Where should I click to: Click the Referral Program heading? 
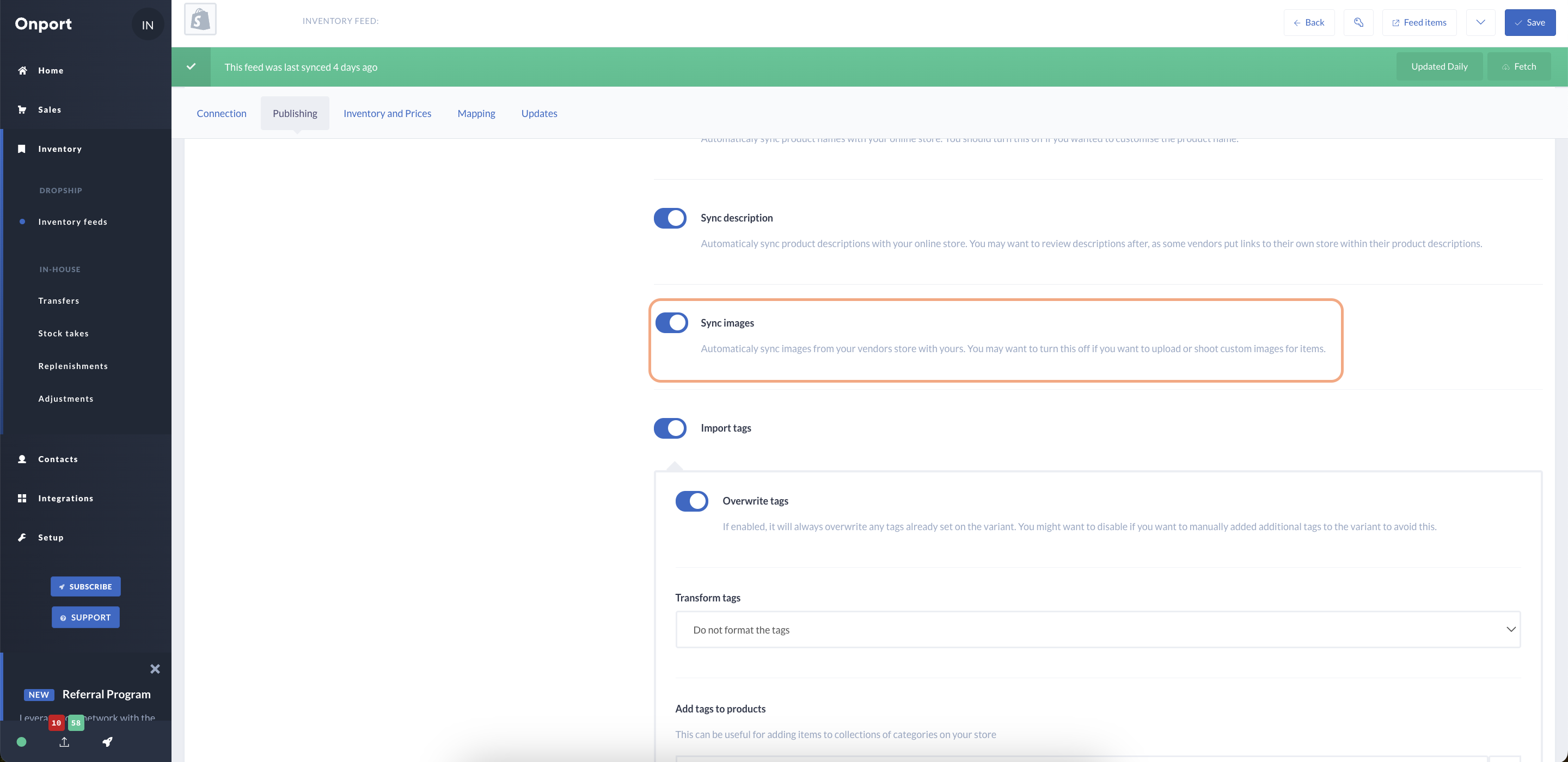(x=107, y=694)
